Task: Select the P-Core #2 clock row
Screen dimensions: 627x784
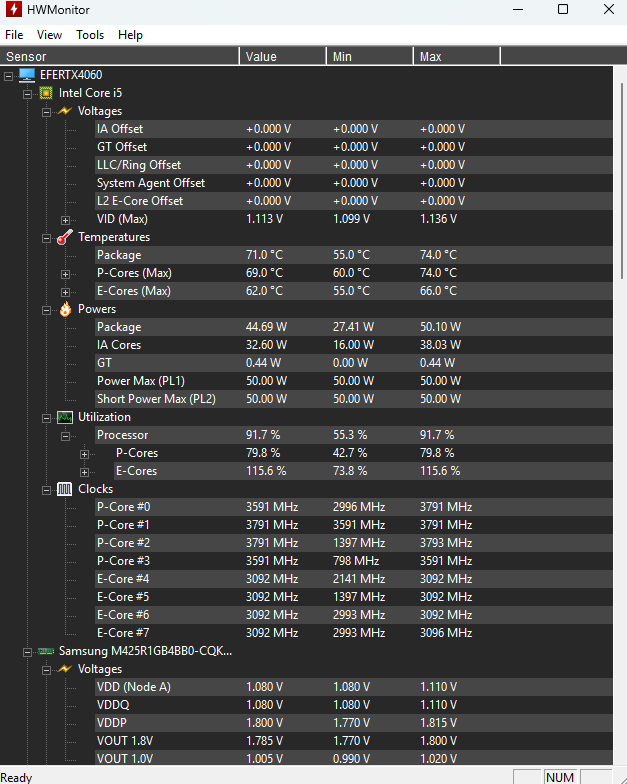Action: click(x=354, y=543)
